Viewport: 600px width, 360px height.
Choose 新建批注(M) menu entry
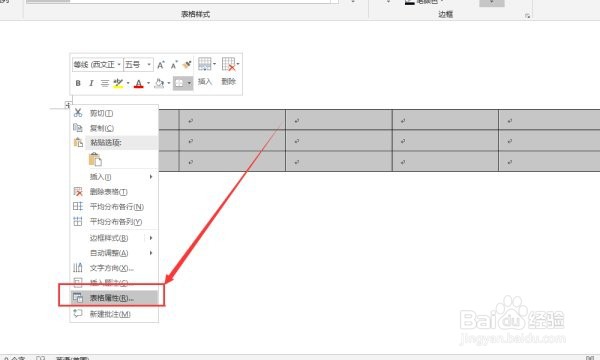pos(114,314)
